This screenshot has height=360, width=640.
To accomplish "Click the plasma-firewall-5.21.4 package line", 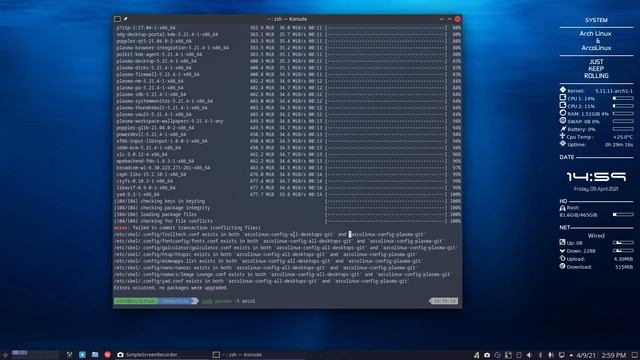I will click(158, 74).
